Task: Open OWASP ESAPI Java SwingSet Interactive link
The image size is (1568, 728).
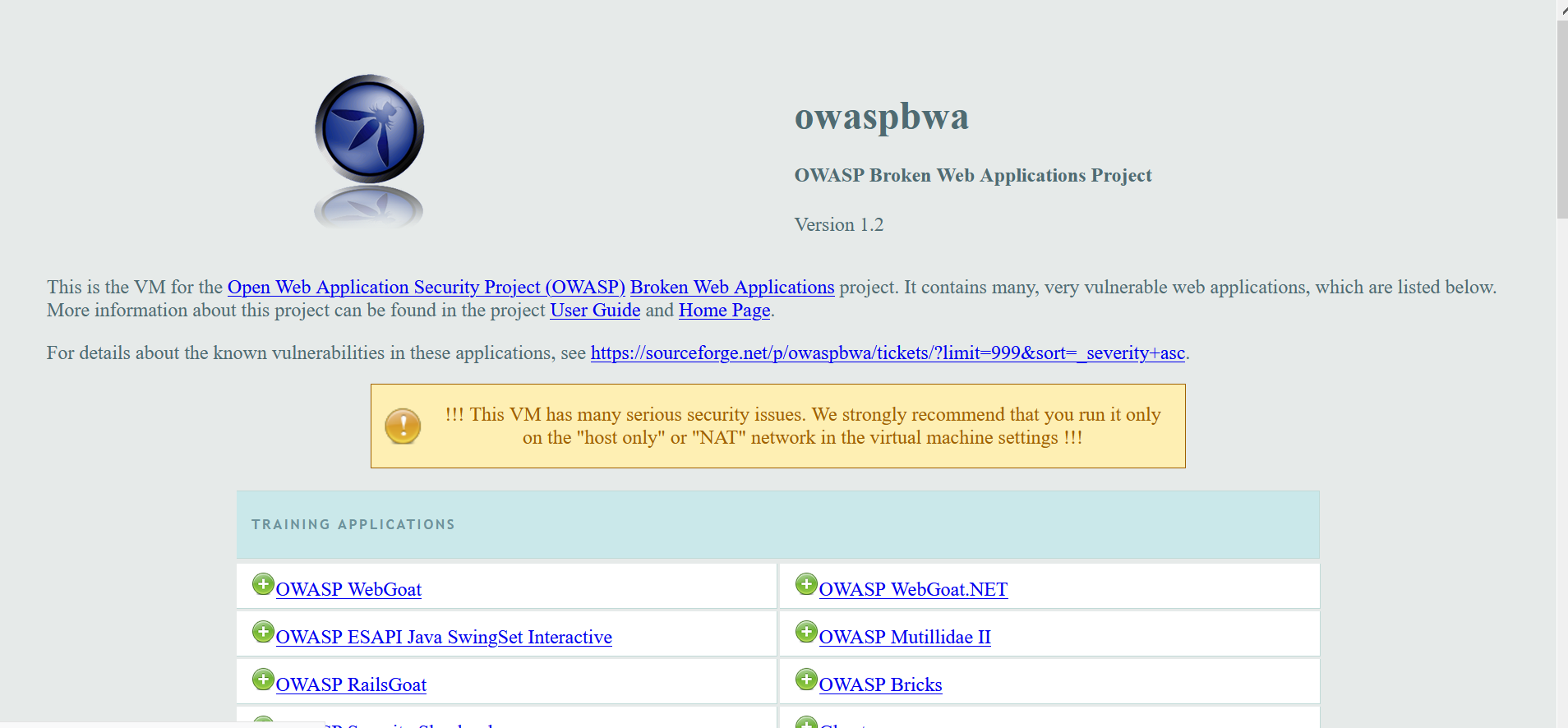Action: click(x=444, y=638)
